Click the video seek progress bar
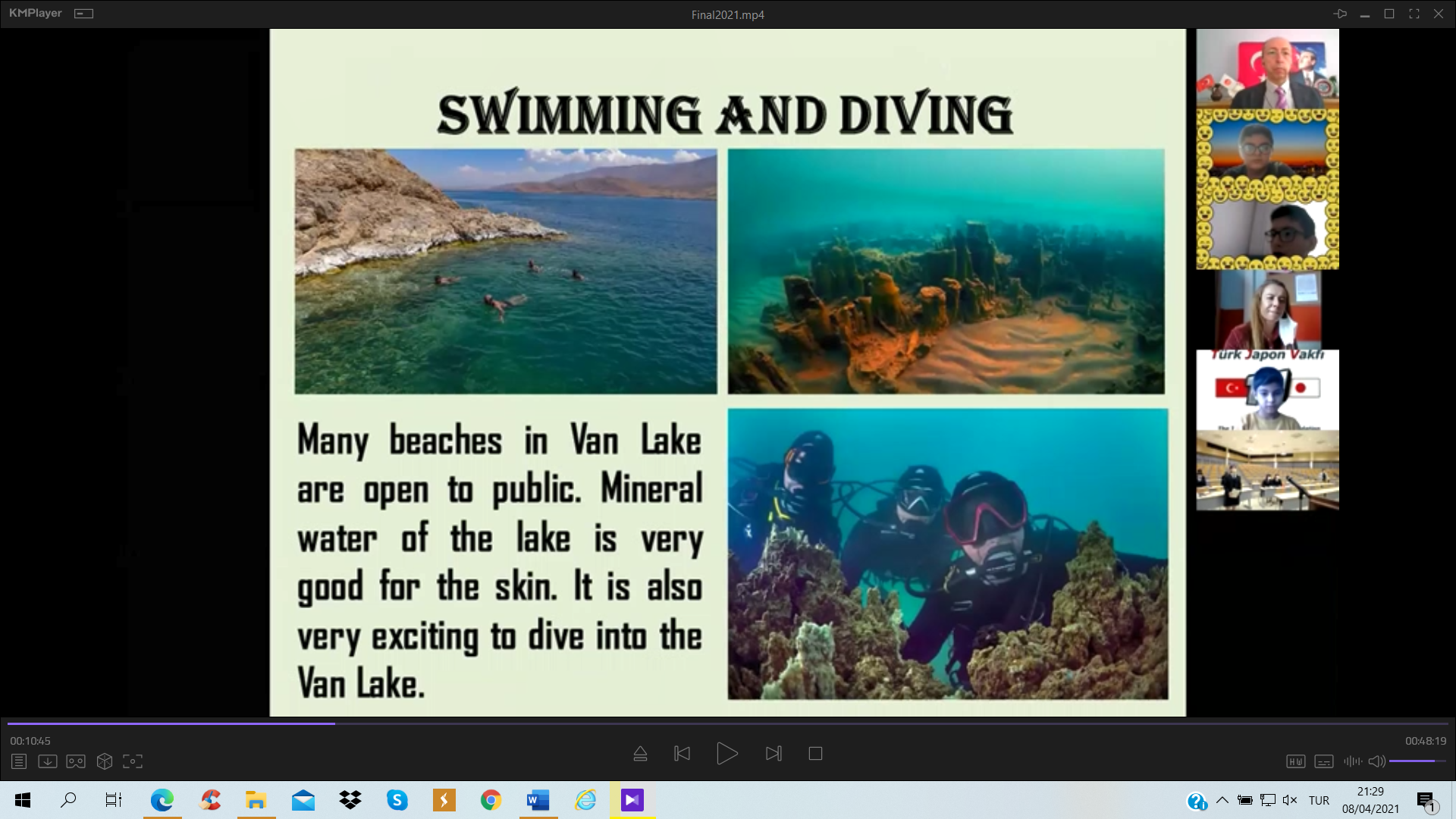The width and height of the screenshot is (1456, 819). (x=728, y=723)
